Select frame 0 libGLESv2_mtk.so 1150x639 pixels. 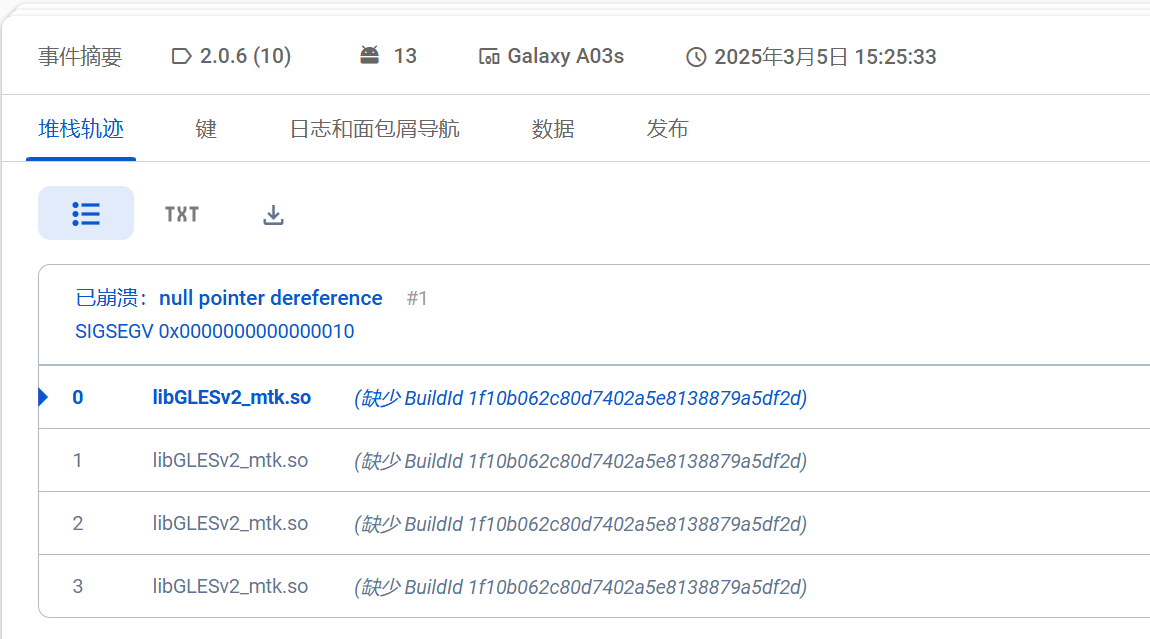pyautogui.click(x=232, y=397)
